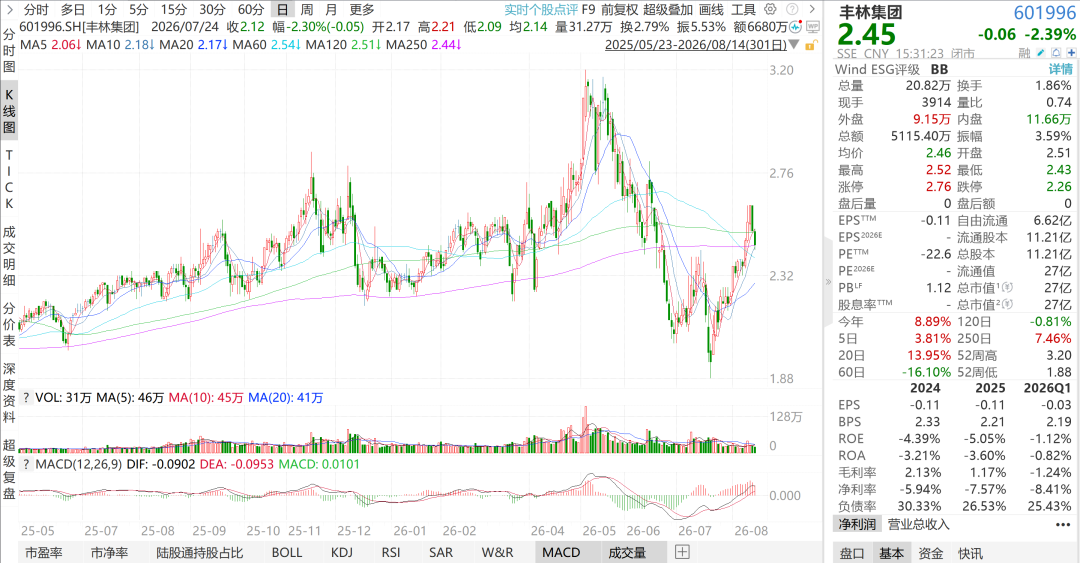The width and height of the screenshot is (1080, 563).
Task: Click the 融 margin trading indicator
Action: point(1024,53)
